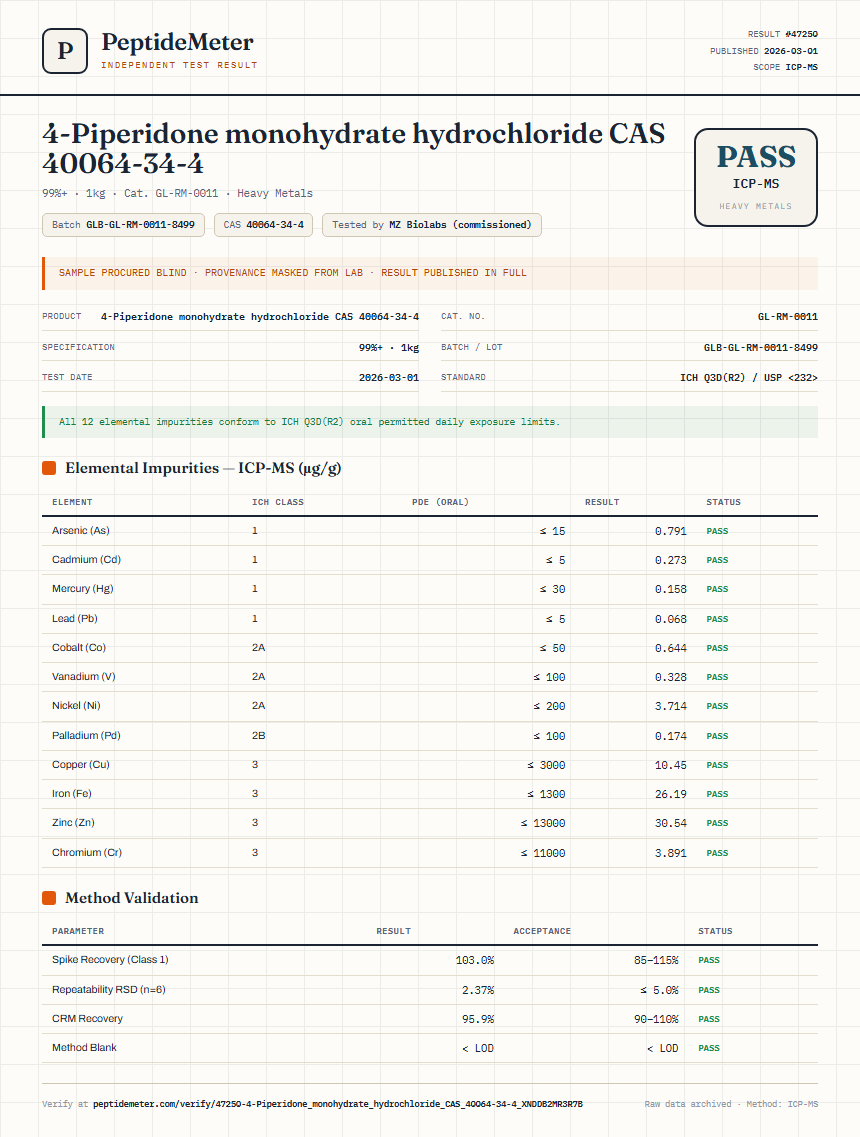Click the orange square beside Method Validation

[x=49, y=898]
